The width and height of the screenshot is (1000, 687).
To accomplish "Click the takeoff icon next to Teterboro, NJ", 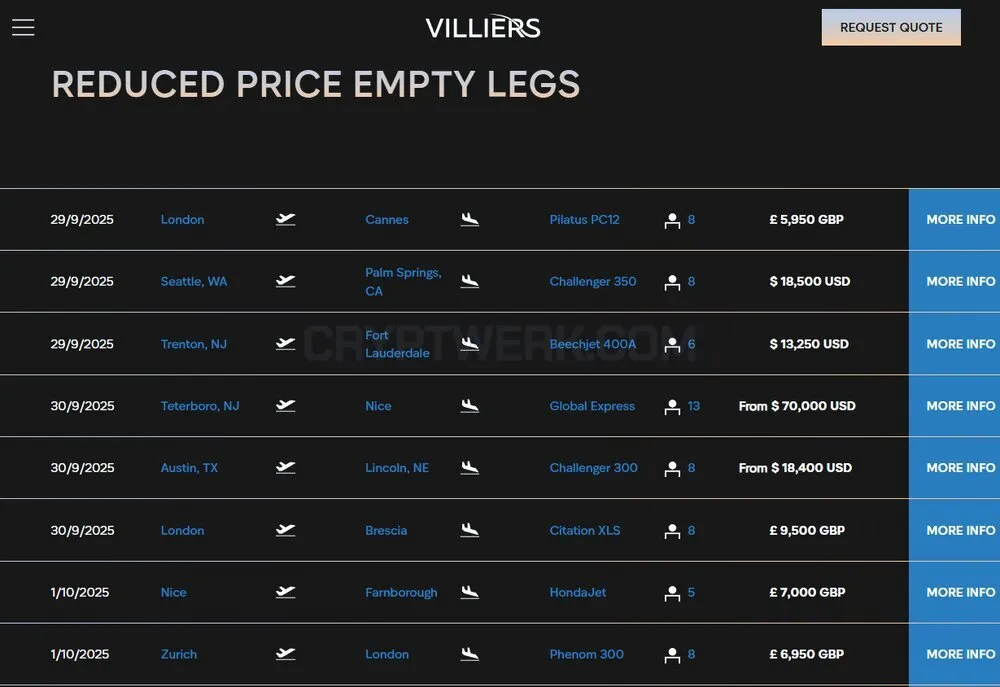I will pyautogui.click(x=285, y=406).
